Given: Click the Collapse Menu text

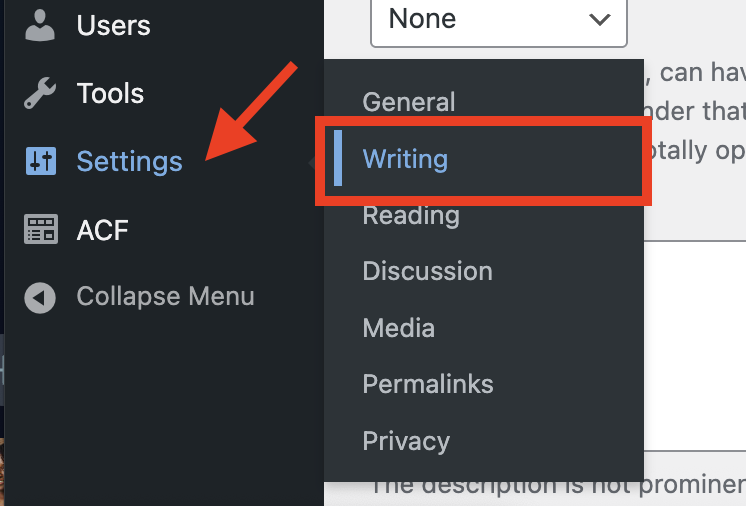Looking at the screenshot, I should point(165,297).
